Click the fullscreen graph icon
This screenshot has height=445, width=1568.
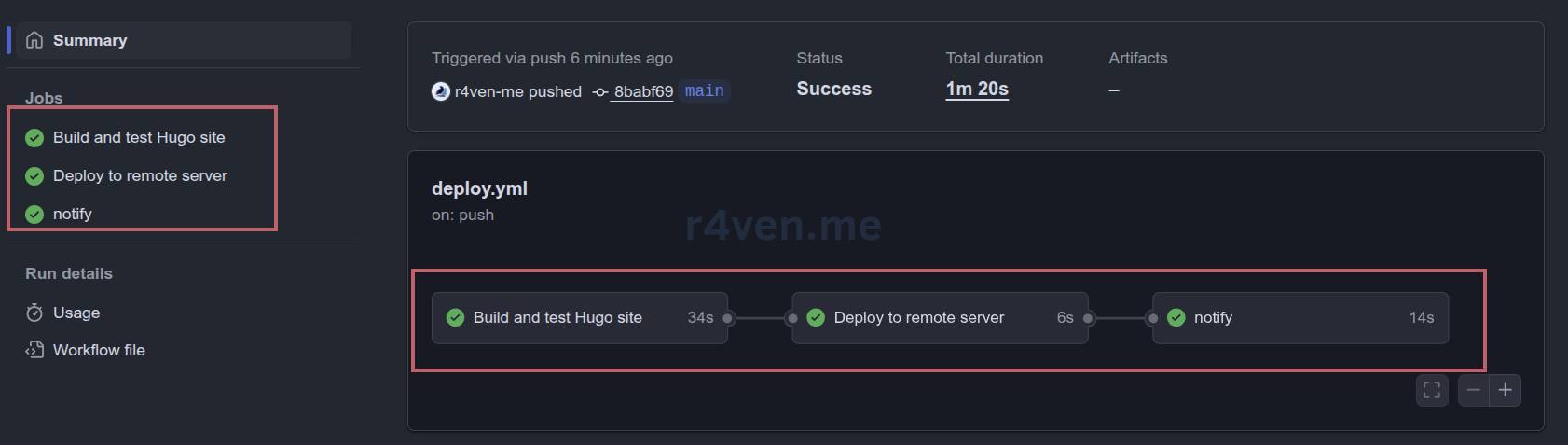click(x=1432, y=390)
